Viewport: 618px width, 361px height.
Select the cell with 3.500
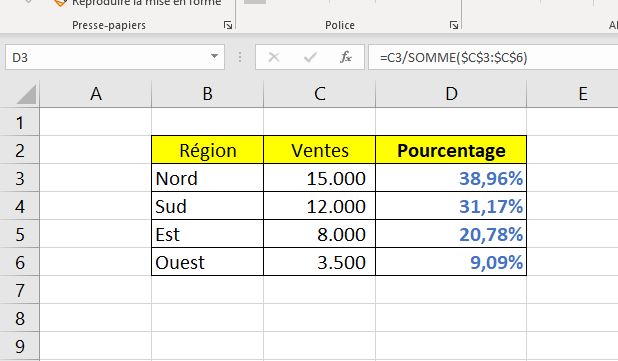[320, 262]
